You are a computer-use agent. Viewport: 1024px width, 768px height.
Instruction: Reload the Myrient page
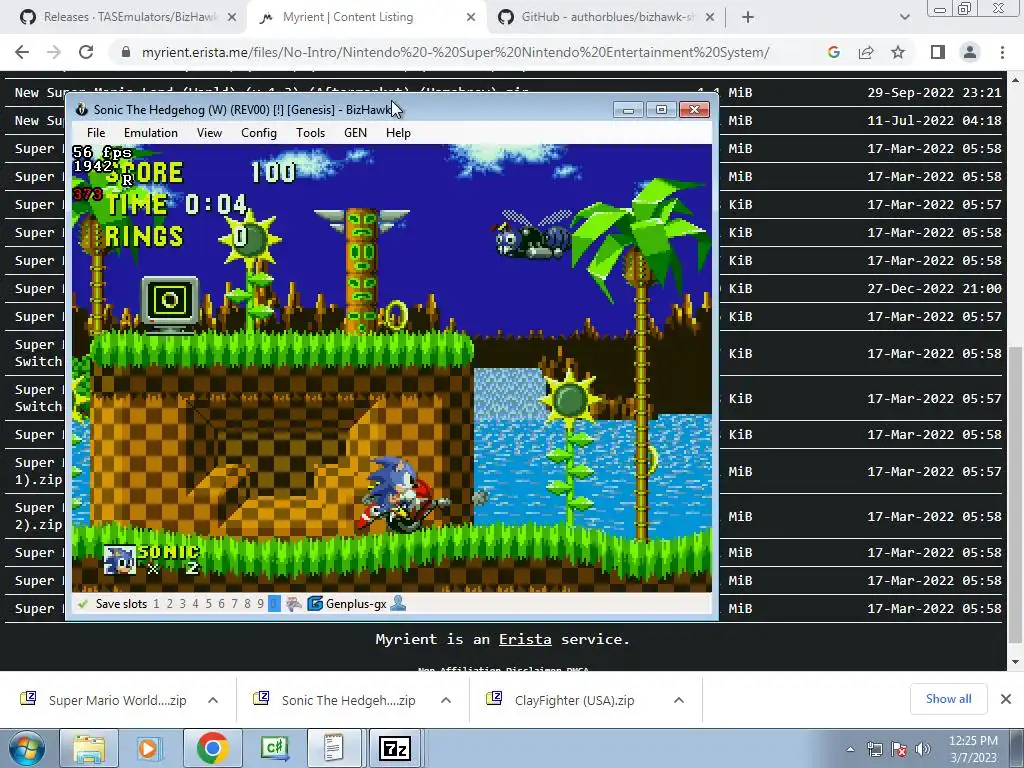pos(86,52)
